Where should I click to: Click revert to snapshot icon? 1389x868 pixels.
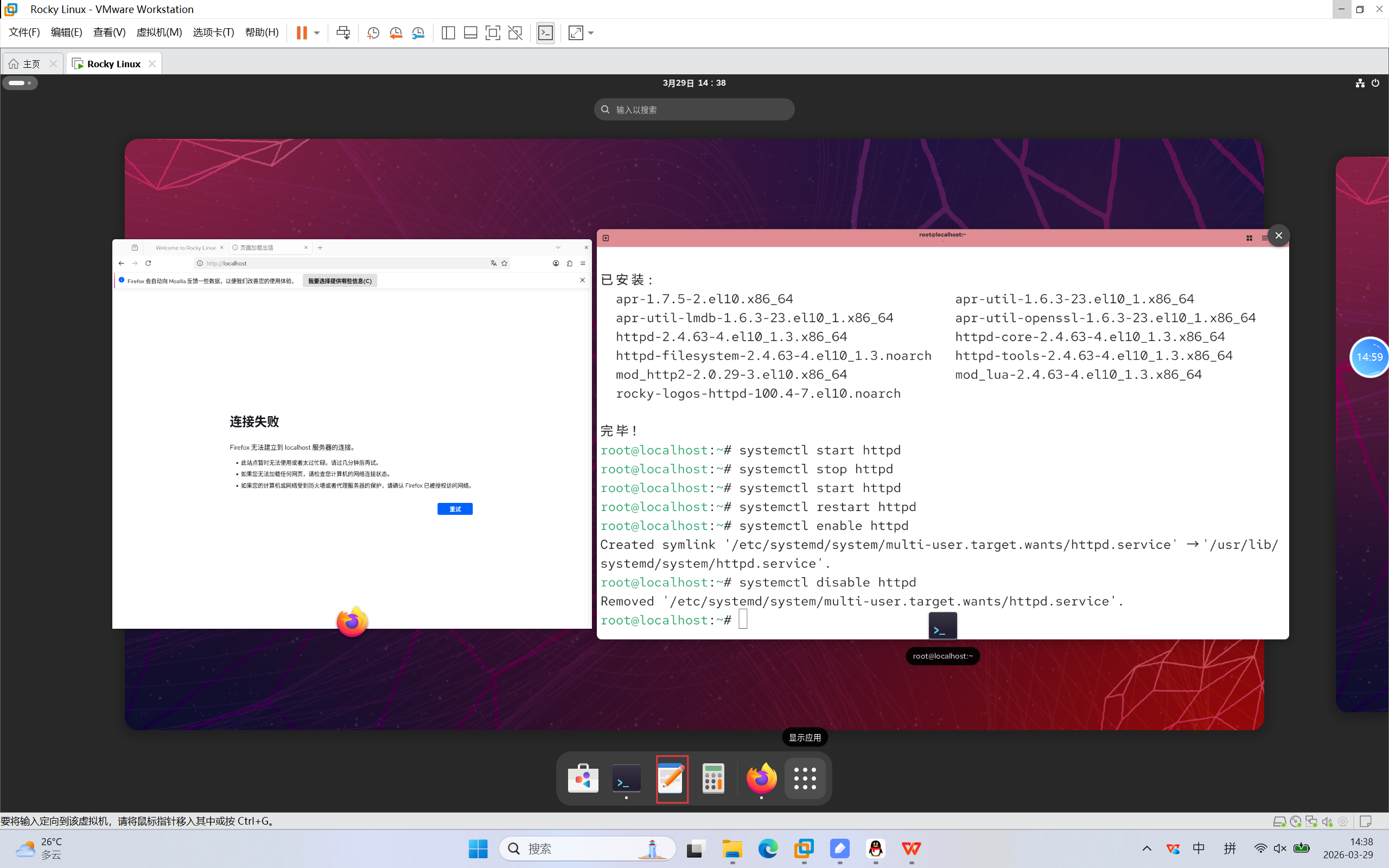[396, 33]
